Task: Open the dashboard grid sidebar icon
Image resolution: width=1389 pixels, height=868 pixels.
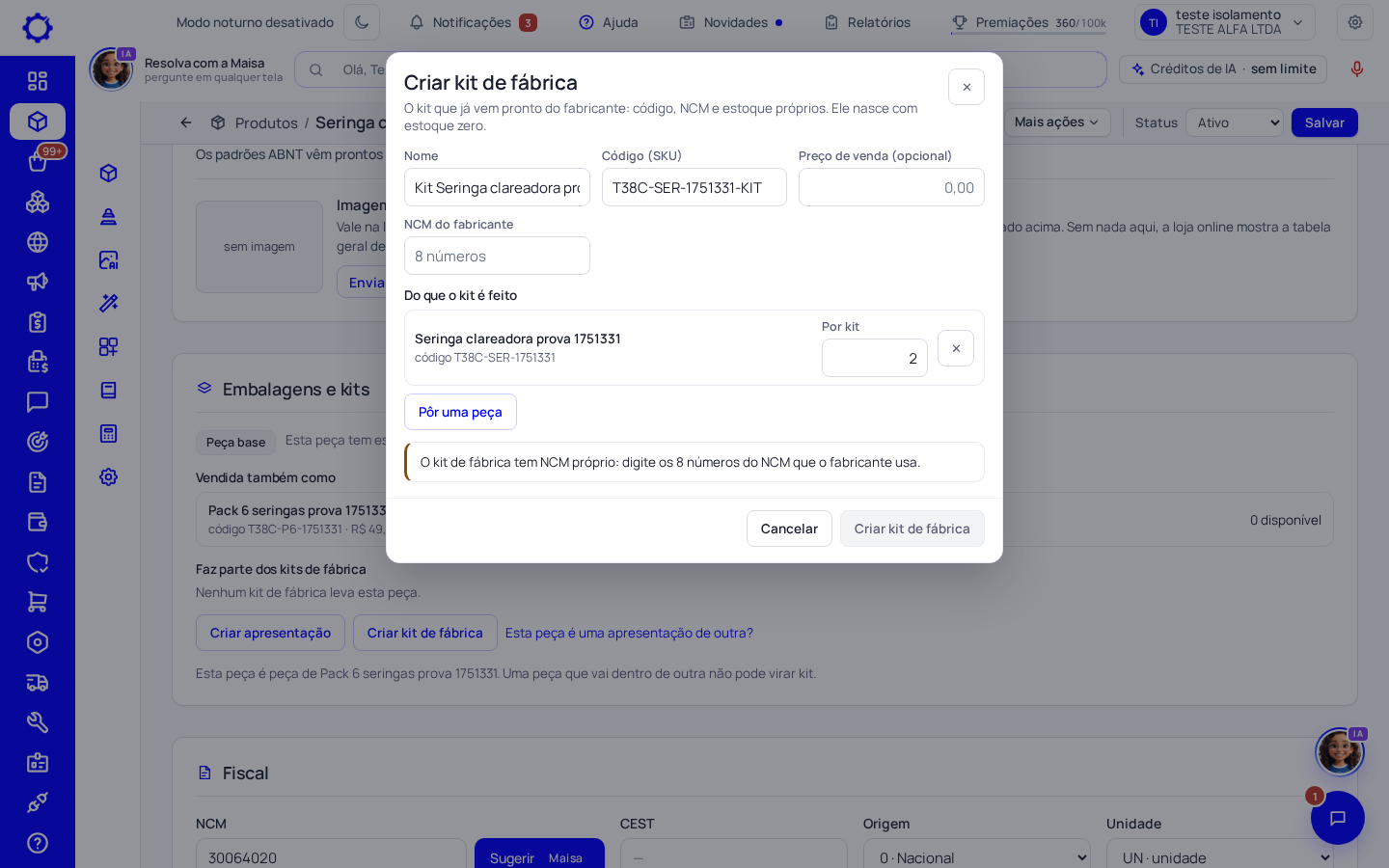Action: point(38,81)
